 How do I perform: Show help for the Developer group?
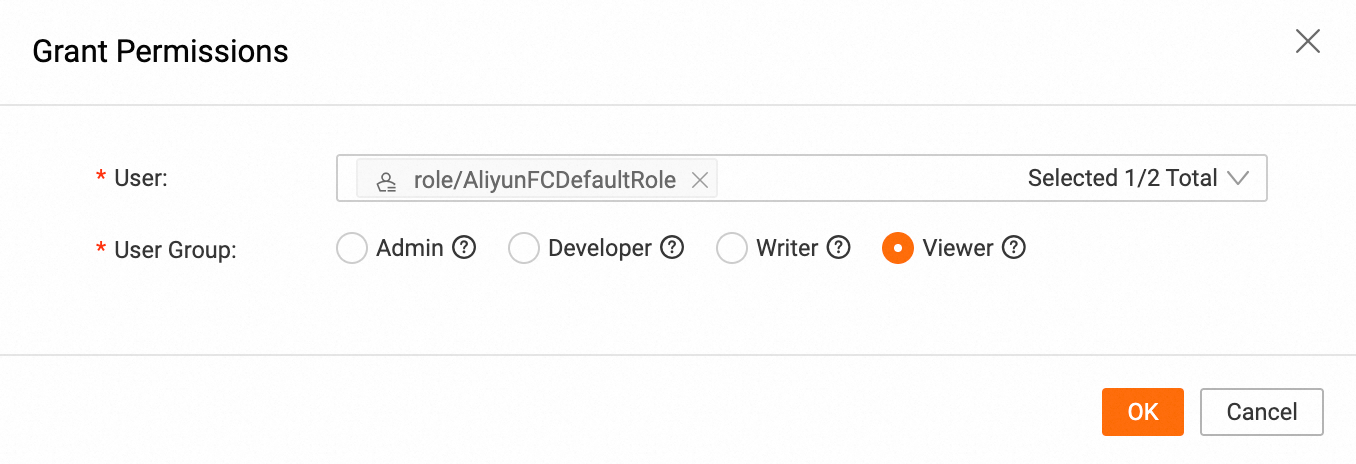pos(673,247)
